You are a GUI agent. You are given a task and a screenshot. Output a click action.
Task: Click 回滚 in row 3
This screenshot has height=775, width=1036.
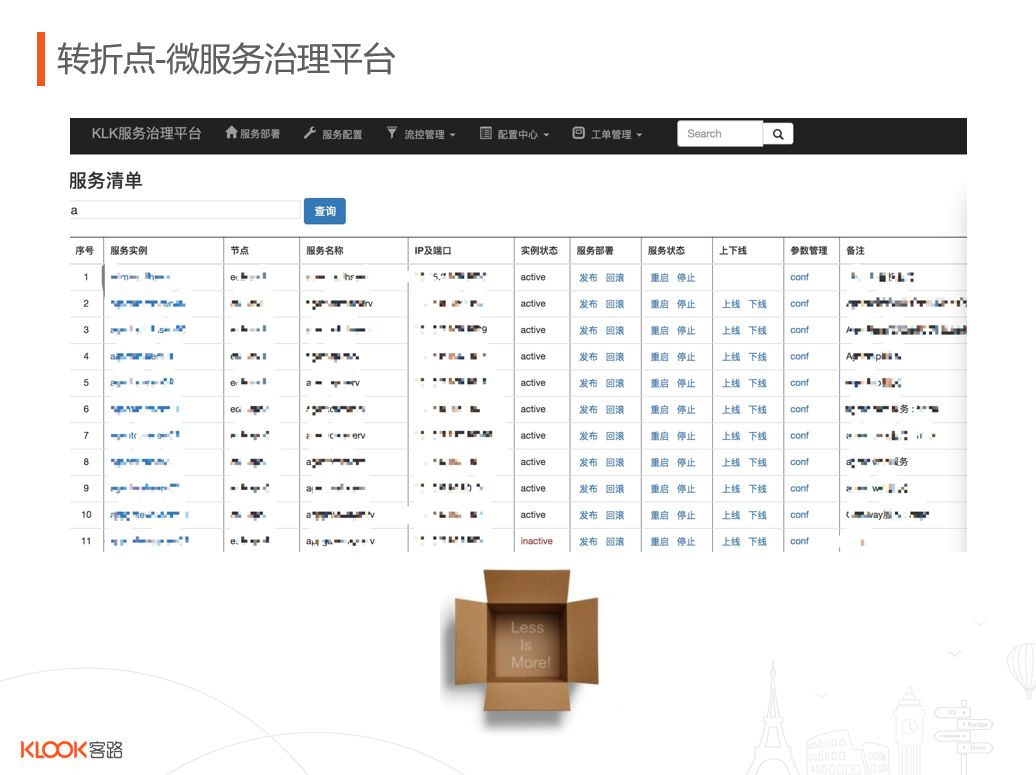615,330
